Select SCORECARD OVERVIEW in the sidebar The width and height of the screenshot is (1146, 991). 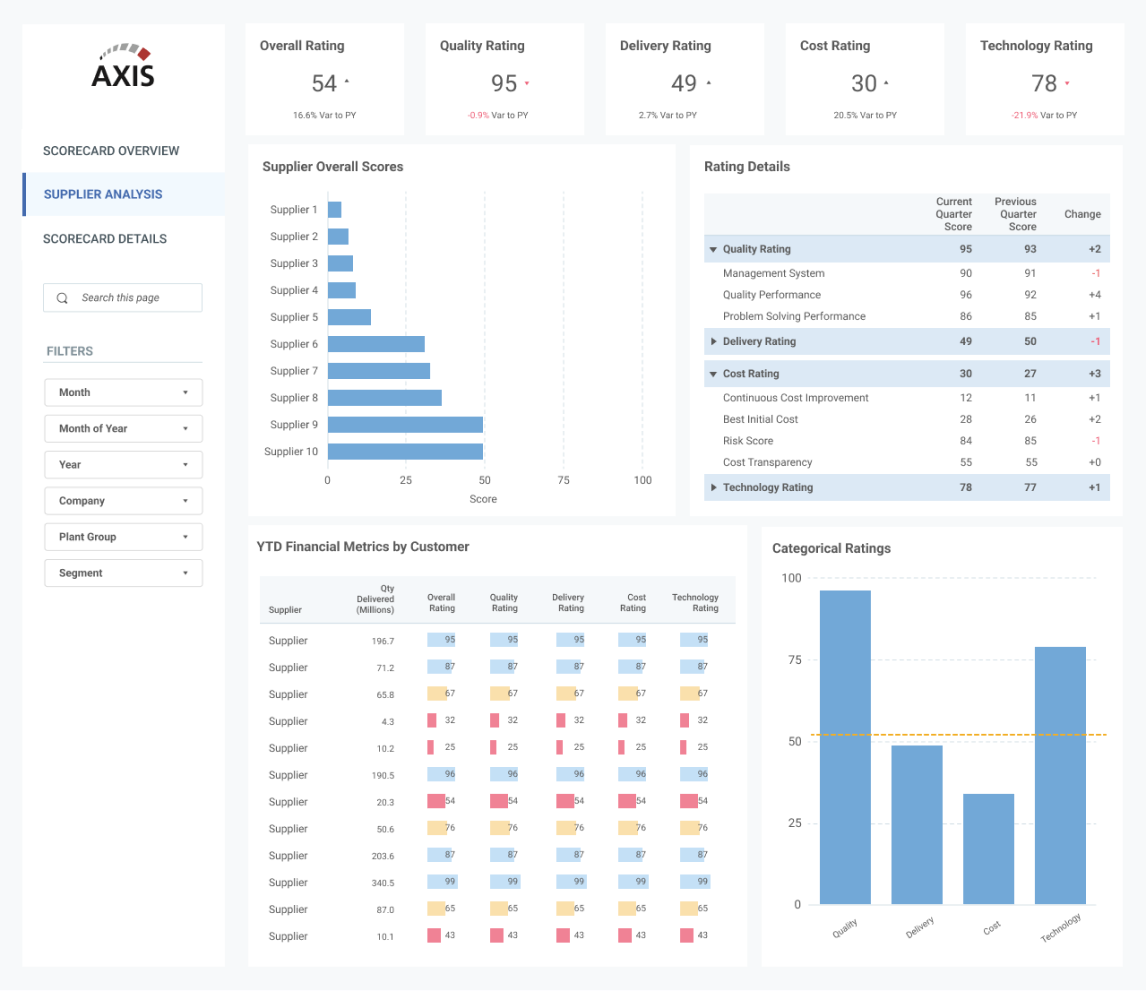coord(110,150)
